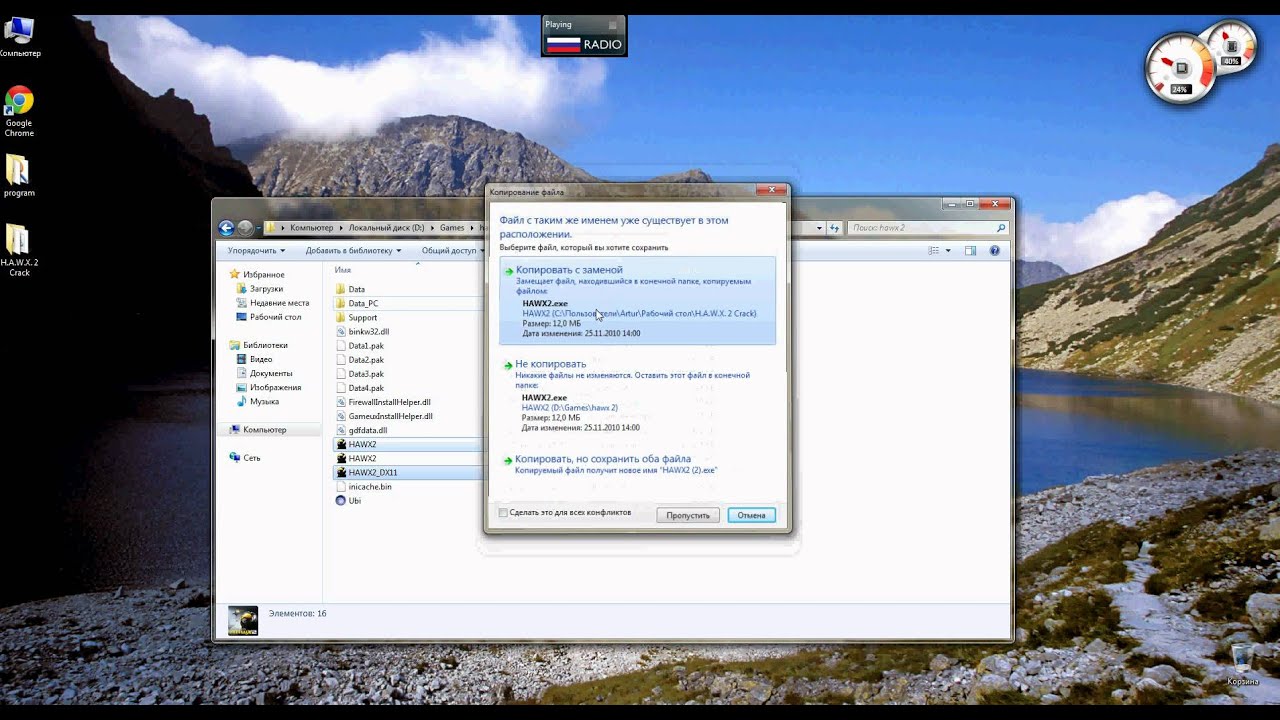Screen dimensions: 1280x720
Task: Click the memory meter gadget showing 40%
Action: click(x=1230, y=48)
